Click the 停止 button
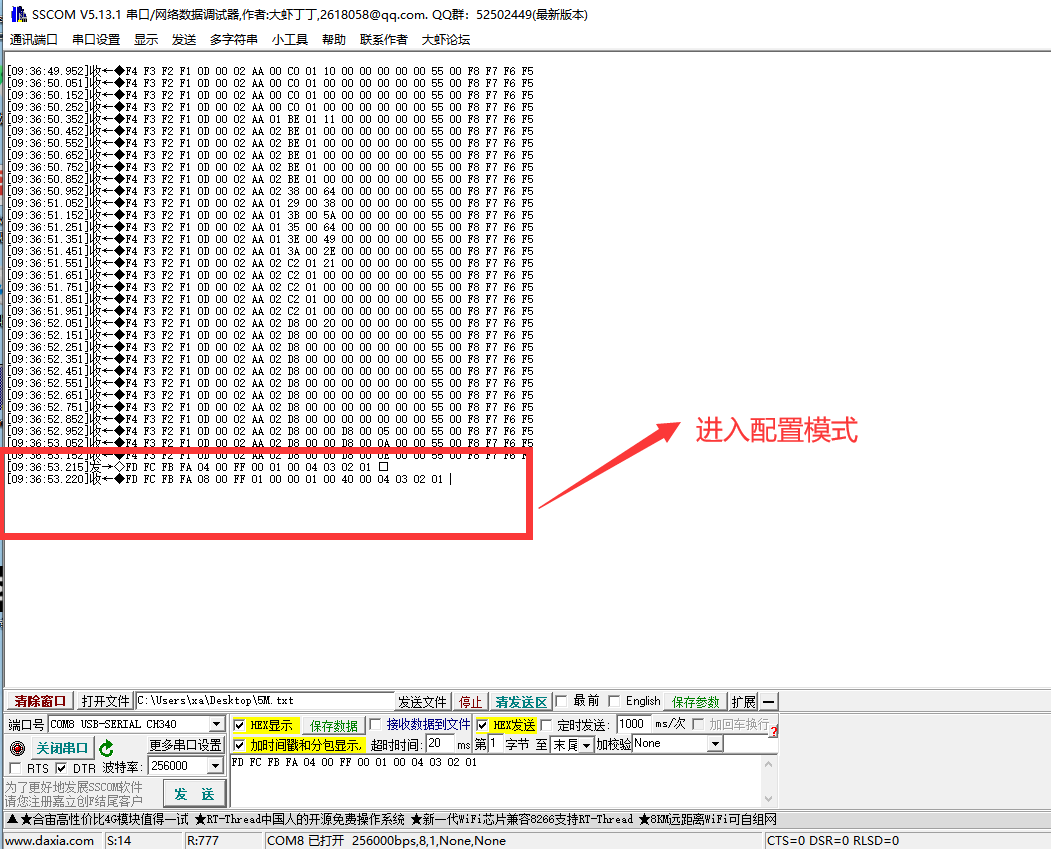This screenshot has height=849, width=1051. tap(470, 702)
